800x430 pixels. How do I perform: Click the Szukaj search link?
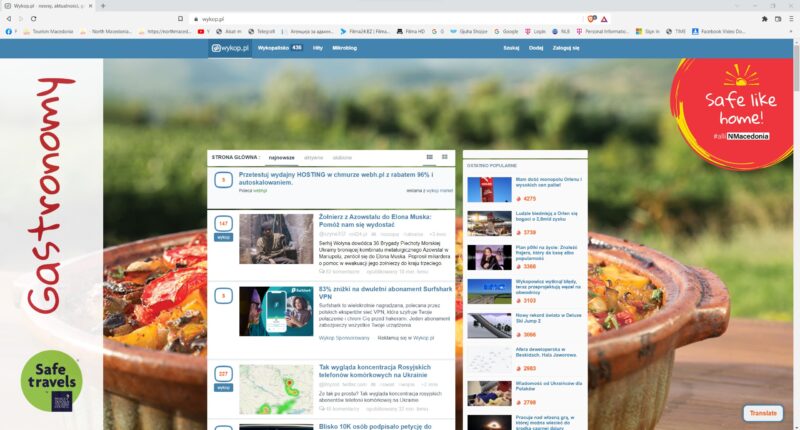point(511,48)
